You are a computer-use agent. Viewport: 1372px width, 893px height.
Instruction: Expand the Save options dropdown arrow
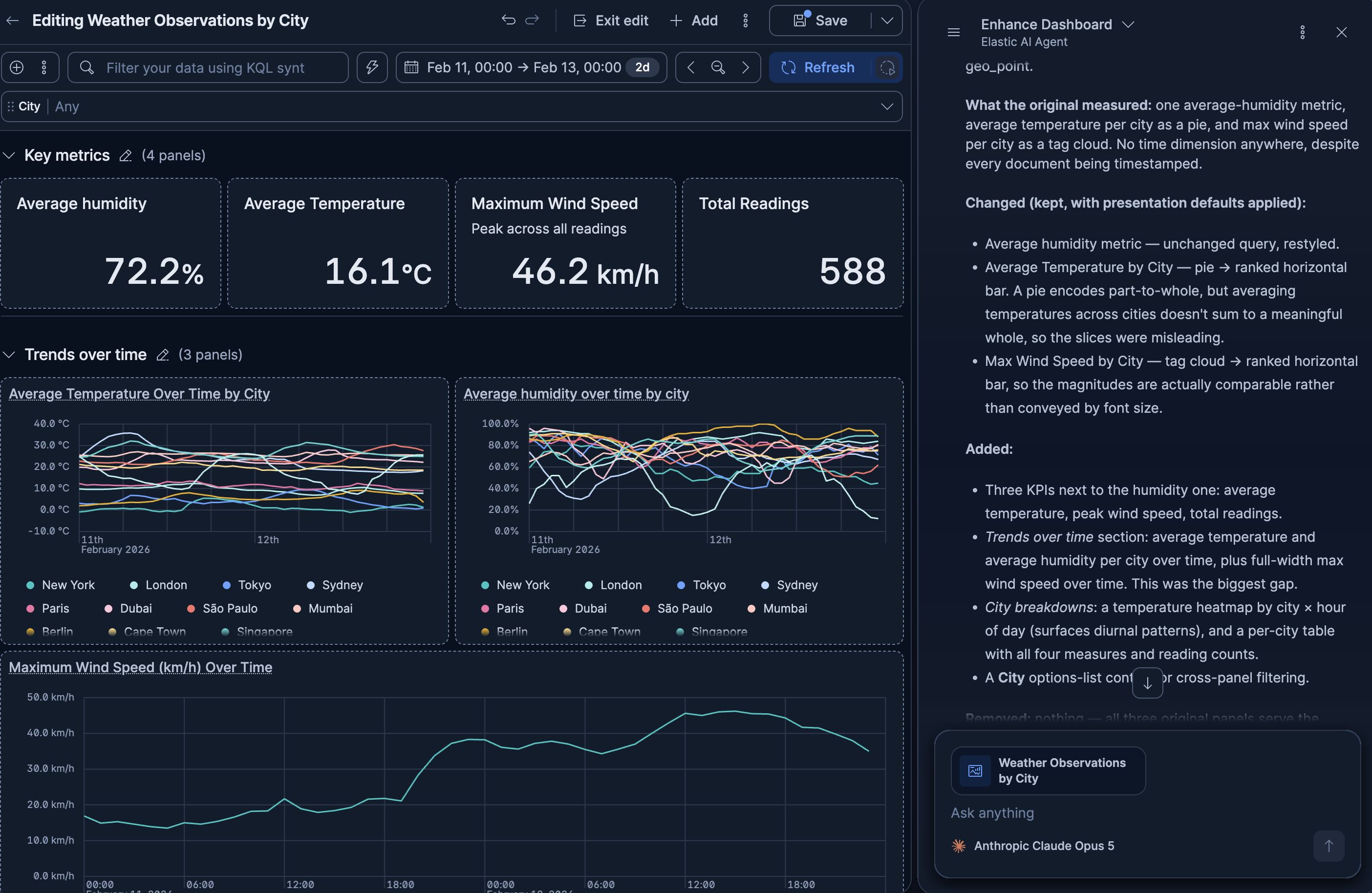(x=887, y=21)
